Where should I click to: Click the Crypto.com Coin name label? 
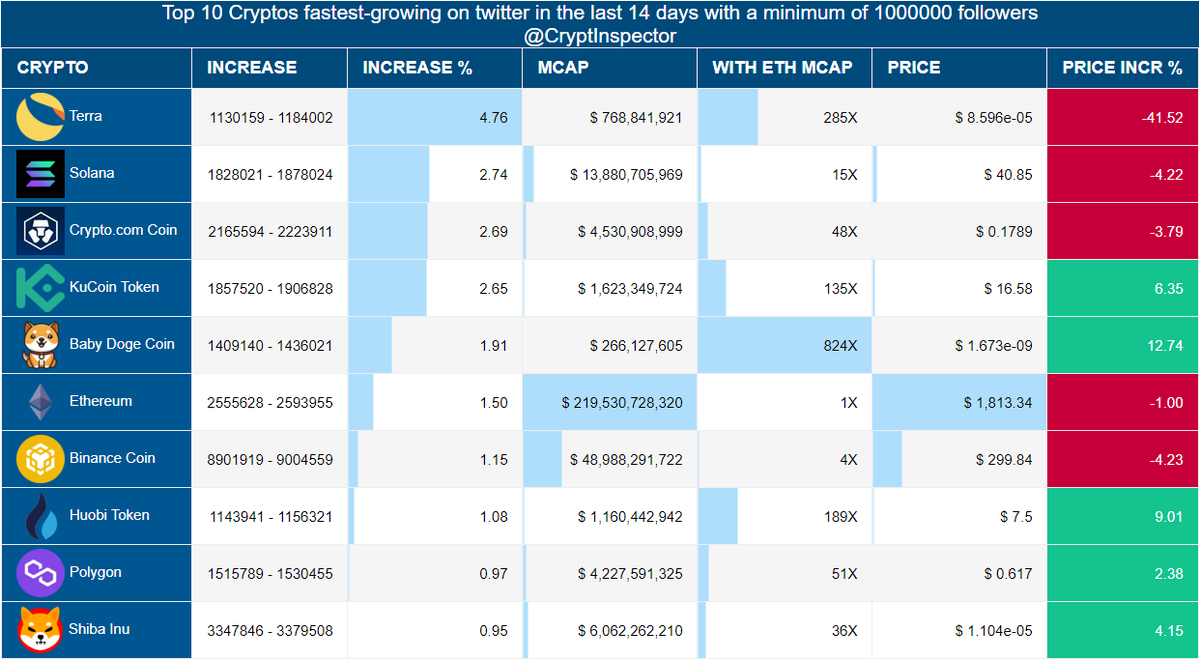pos(123,230)
